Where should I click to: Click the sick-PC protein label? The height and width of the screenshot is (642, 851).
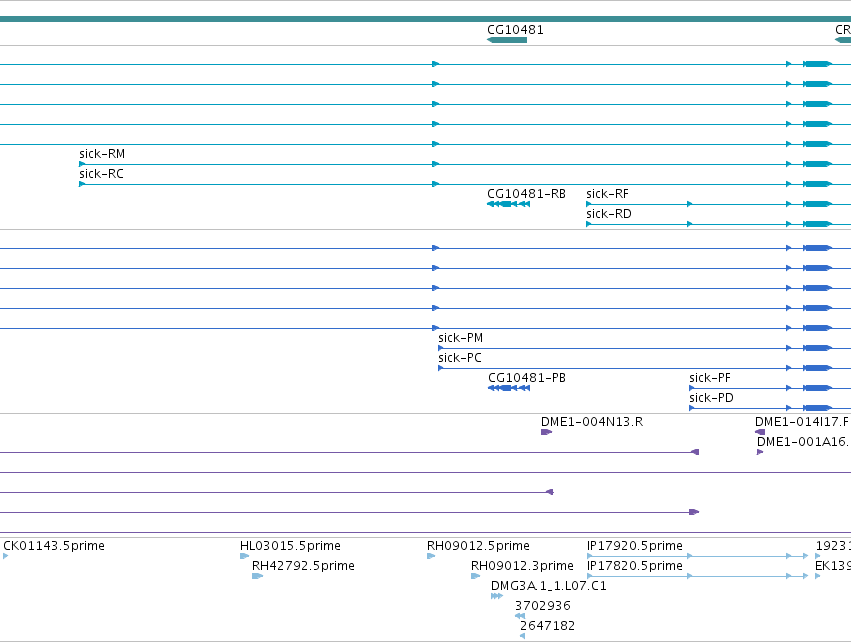point(460,358)
